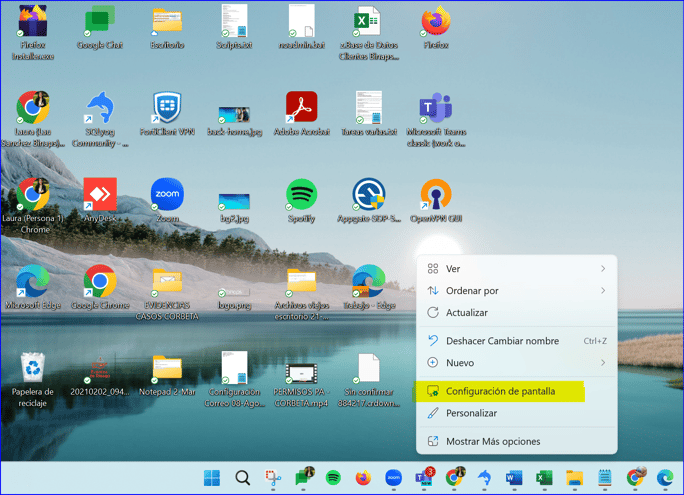
Task: Open Search from the taskbar
Action: pyautogui.click(x=243, y=478)
